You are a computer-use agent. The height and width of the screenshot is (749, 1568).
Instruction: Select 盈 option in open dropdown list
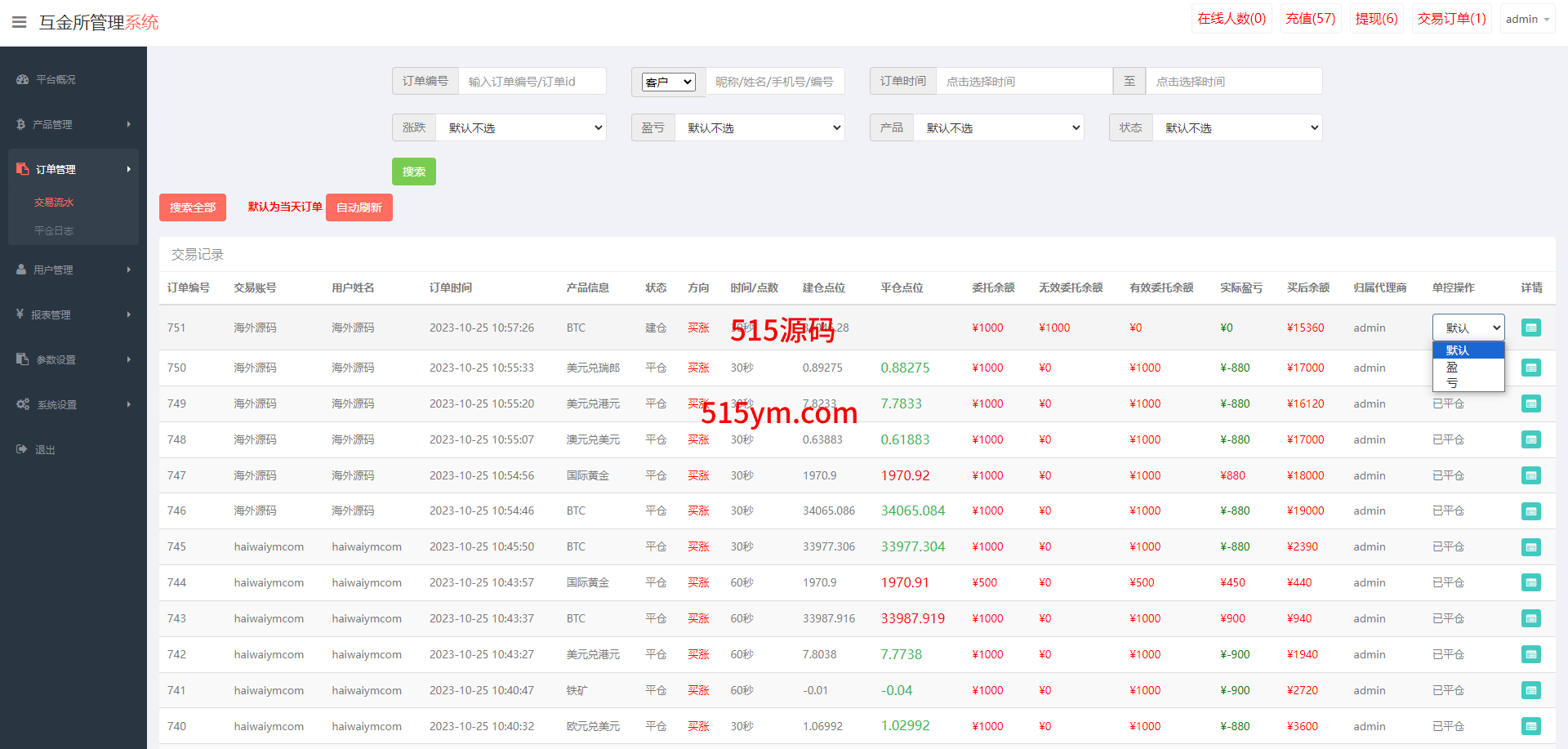(1452, 367)
